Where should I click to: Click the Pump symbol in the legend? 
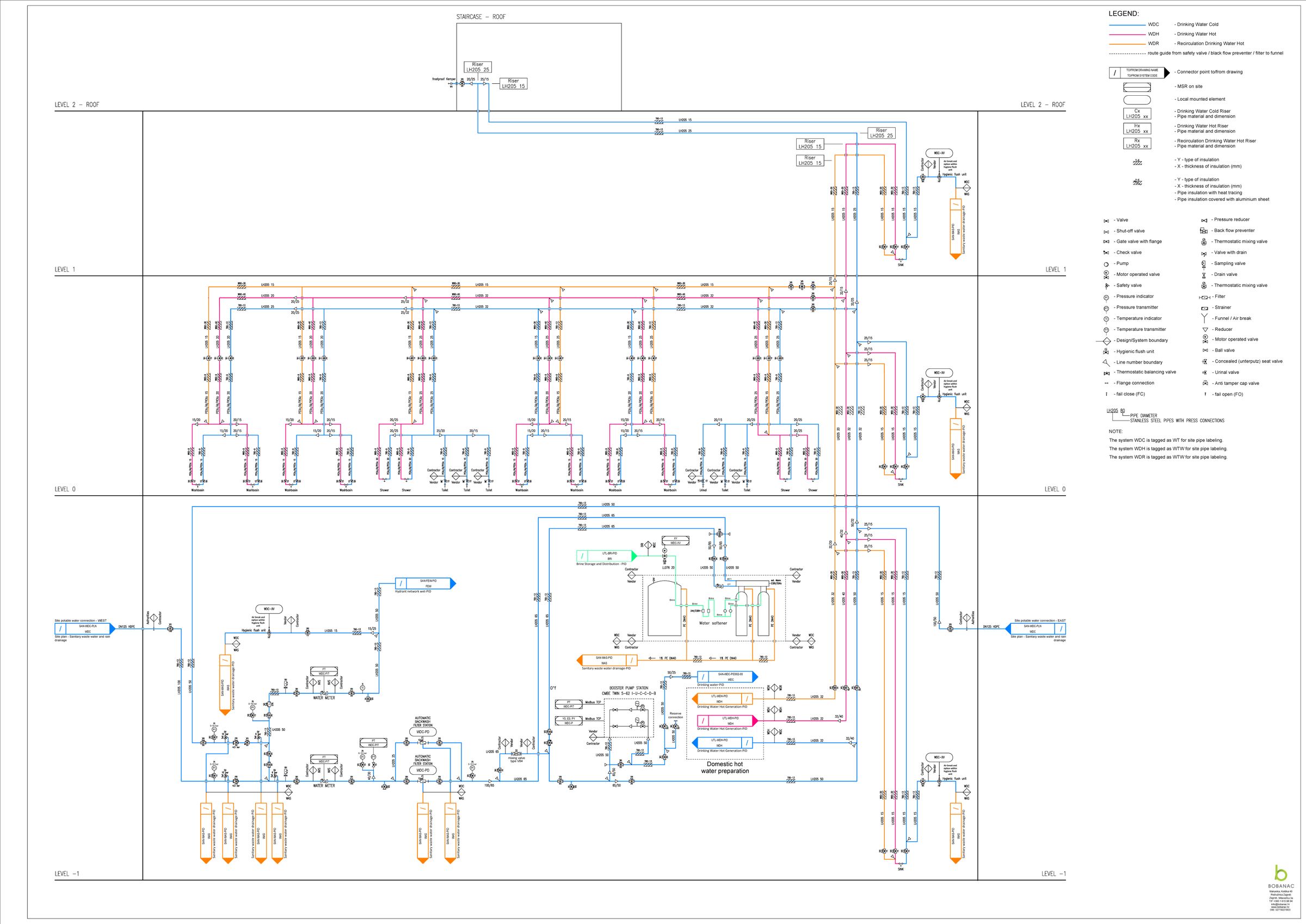coord(1106,264)
